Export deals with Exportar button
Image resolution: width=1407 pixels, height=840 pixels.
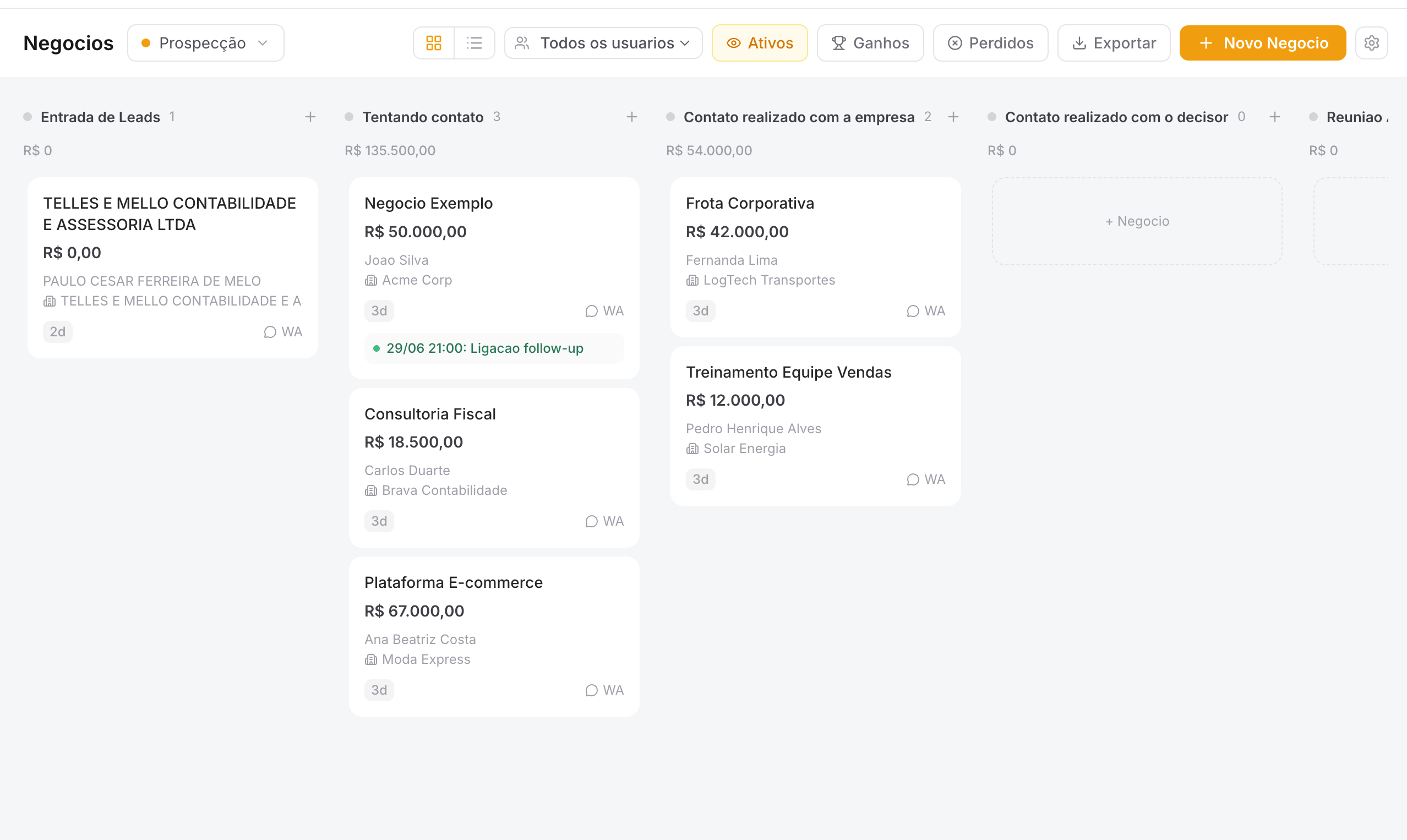tap(1113, 43)
